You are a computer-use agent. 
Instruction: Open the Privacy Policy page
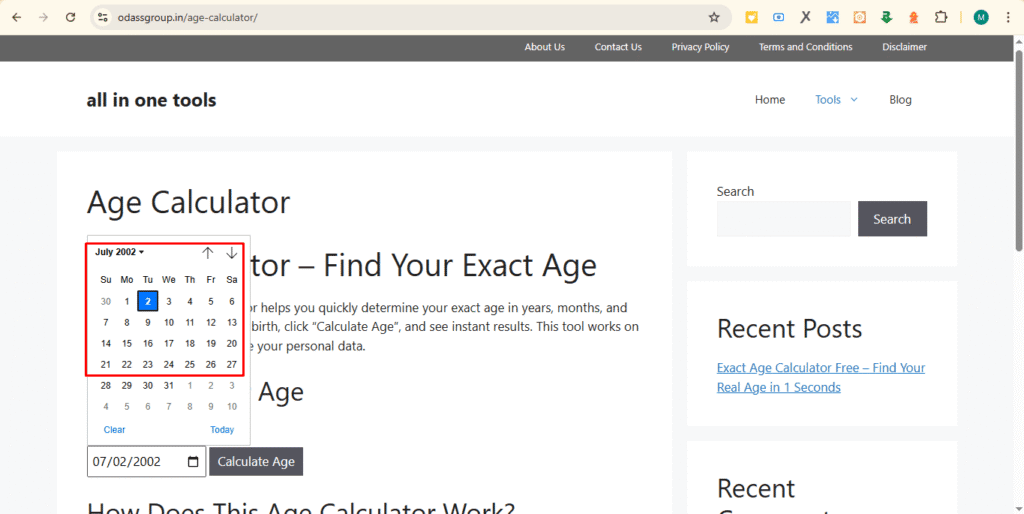[x=700, y=47]
